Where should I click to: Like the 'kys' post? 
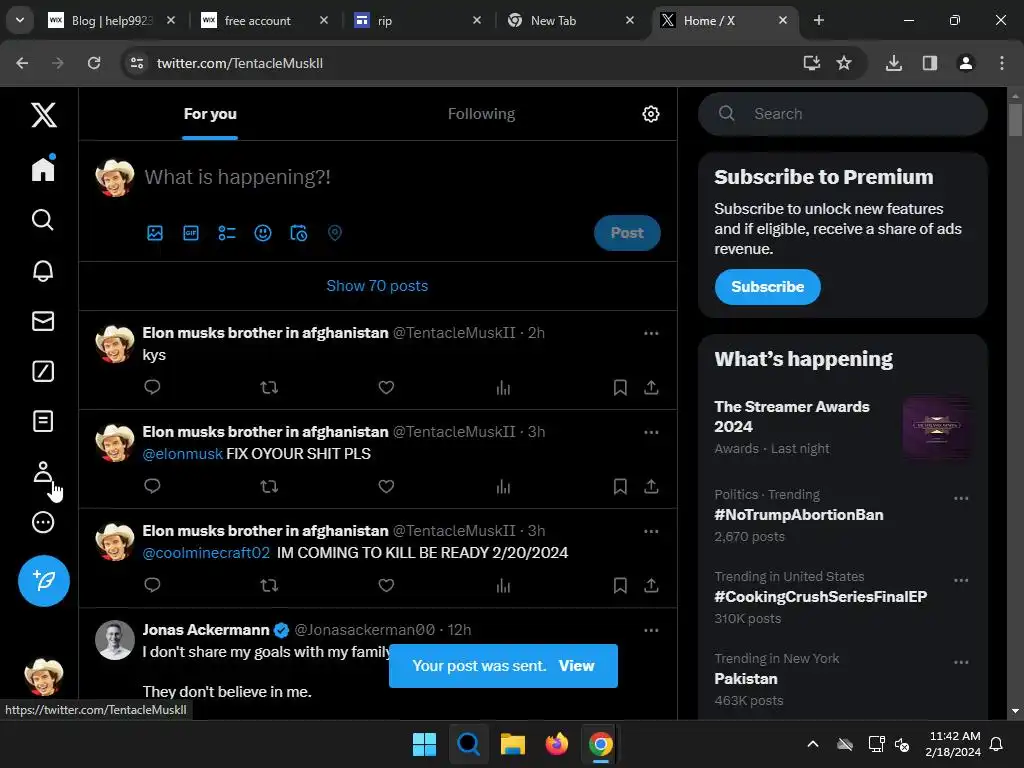tap(386, 387)
